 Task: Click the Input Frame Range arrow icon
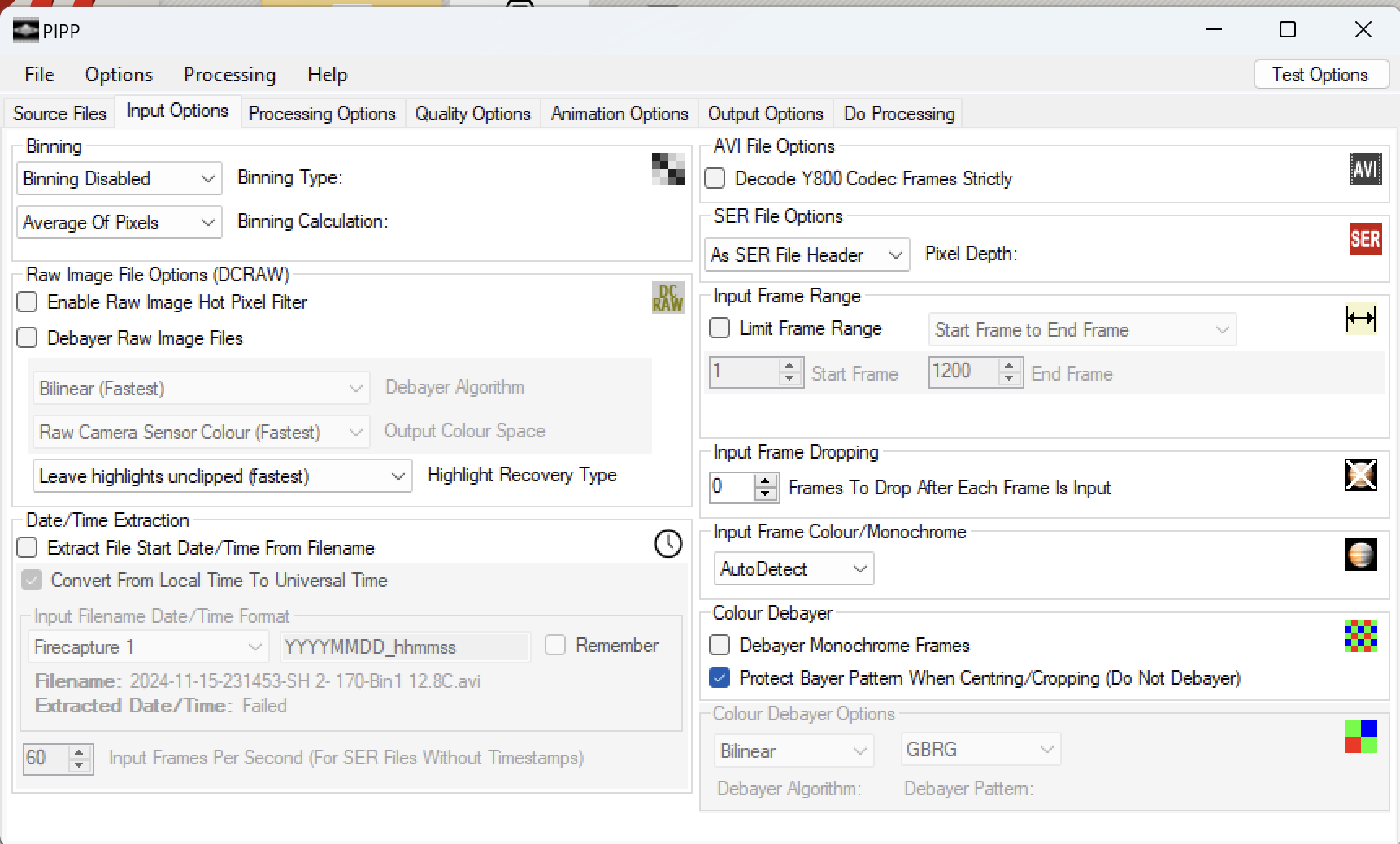(x=1361, y=318)
